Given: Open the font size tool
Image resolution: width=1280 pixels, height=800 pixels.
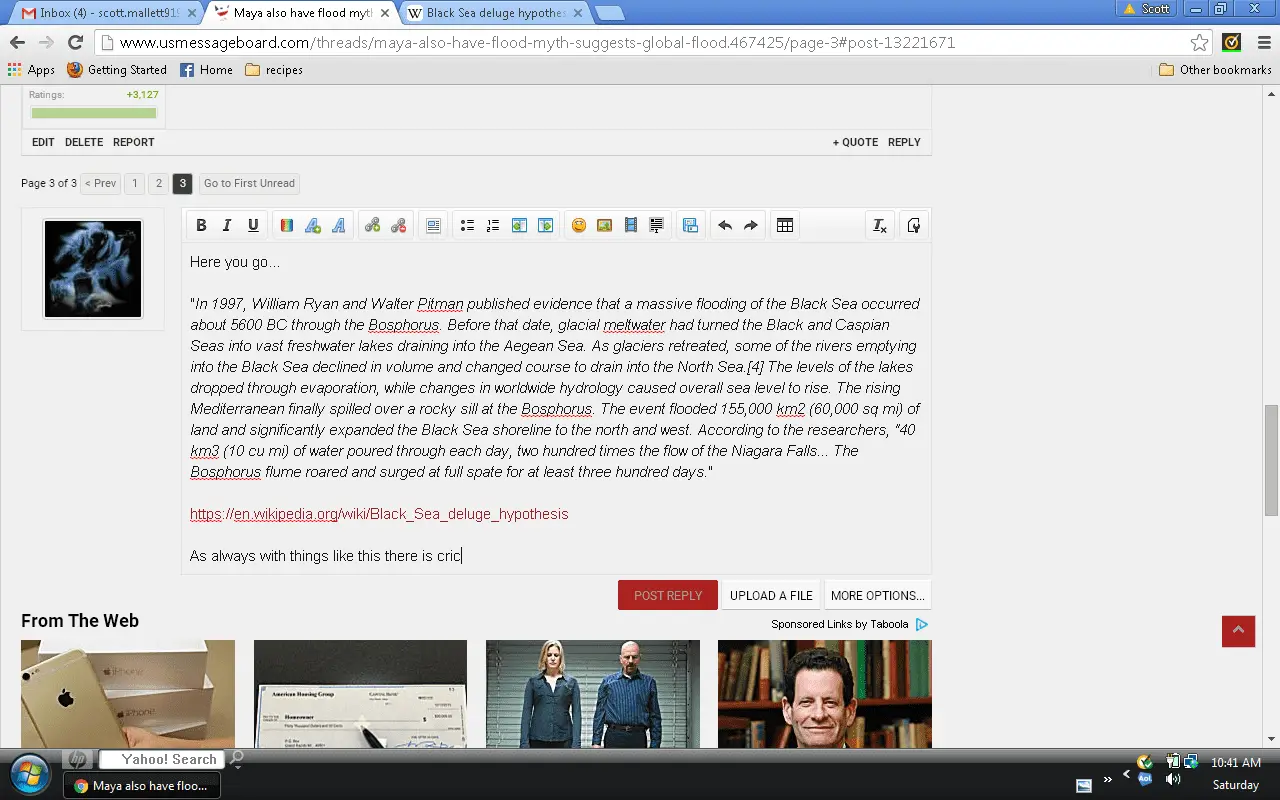Looking at the screenshot, I should tap(313, 226).
